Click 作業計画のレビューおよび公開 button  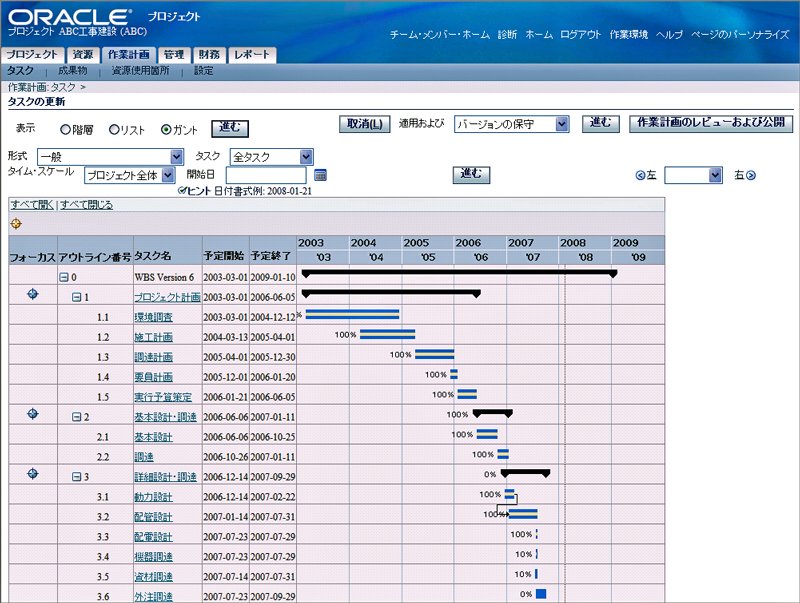coord(711,123)
